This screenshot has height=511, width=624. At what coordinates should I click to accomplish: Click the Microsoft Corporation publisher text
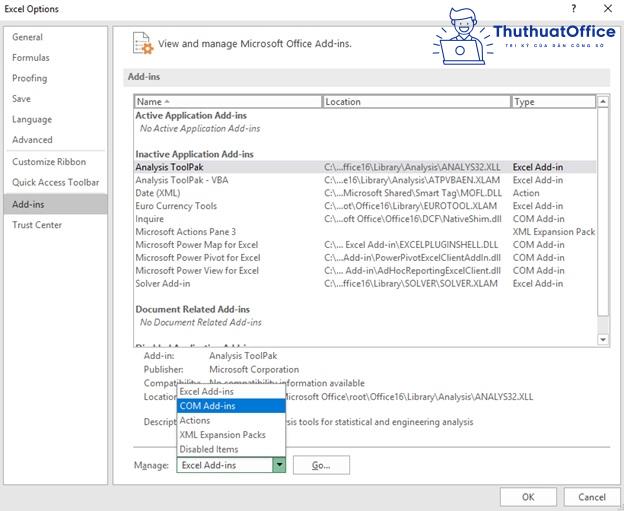pyautogui.click(x=254, y=370)
